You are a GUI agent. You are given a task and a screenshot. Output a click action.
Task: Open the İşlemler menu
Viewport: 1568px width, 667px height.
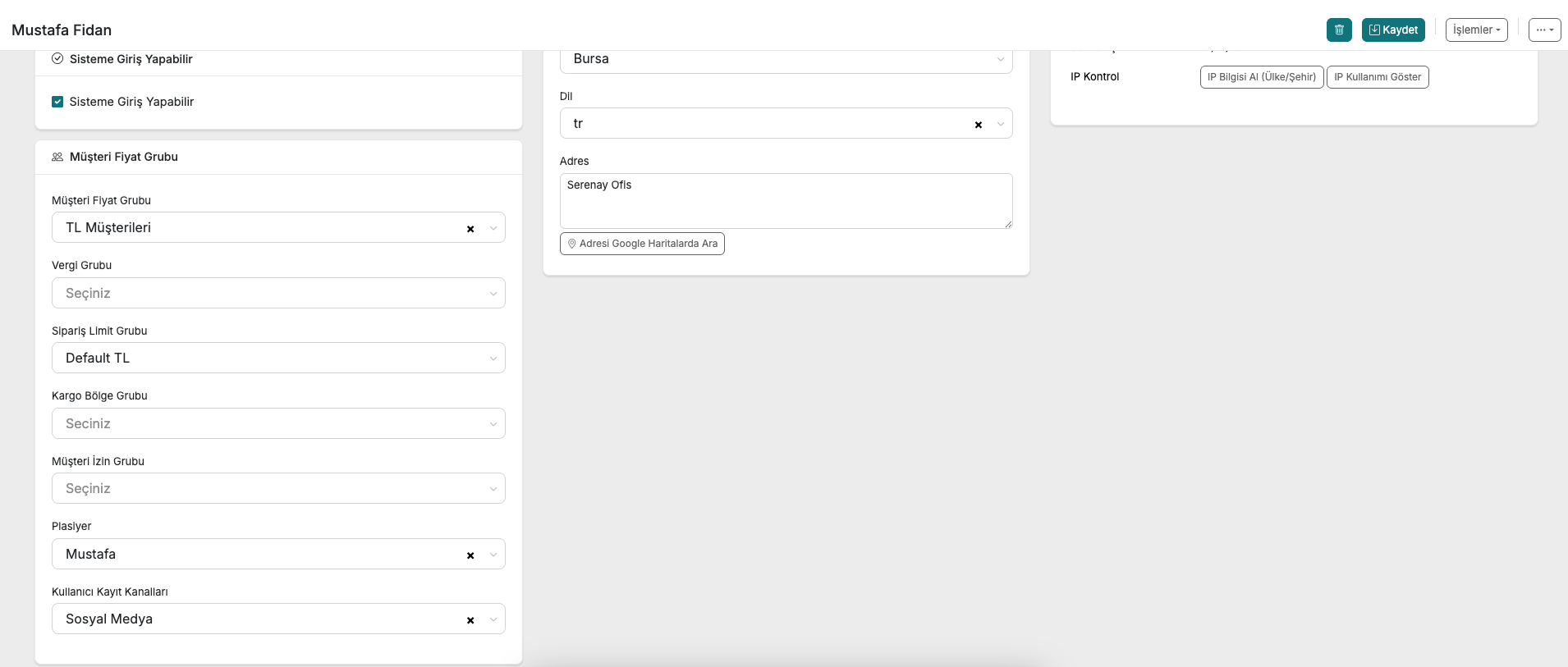(1476, 30)
